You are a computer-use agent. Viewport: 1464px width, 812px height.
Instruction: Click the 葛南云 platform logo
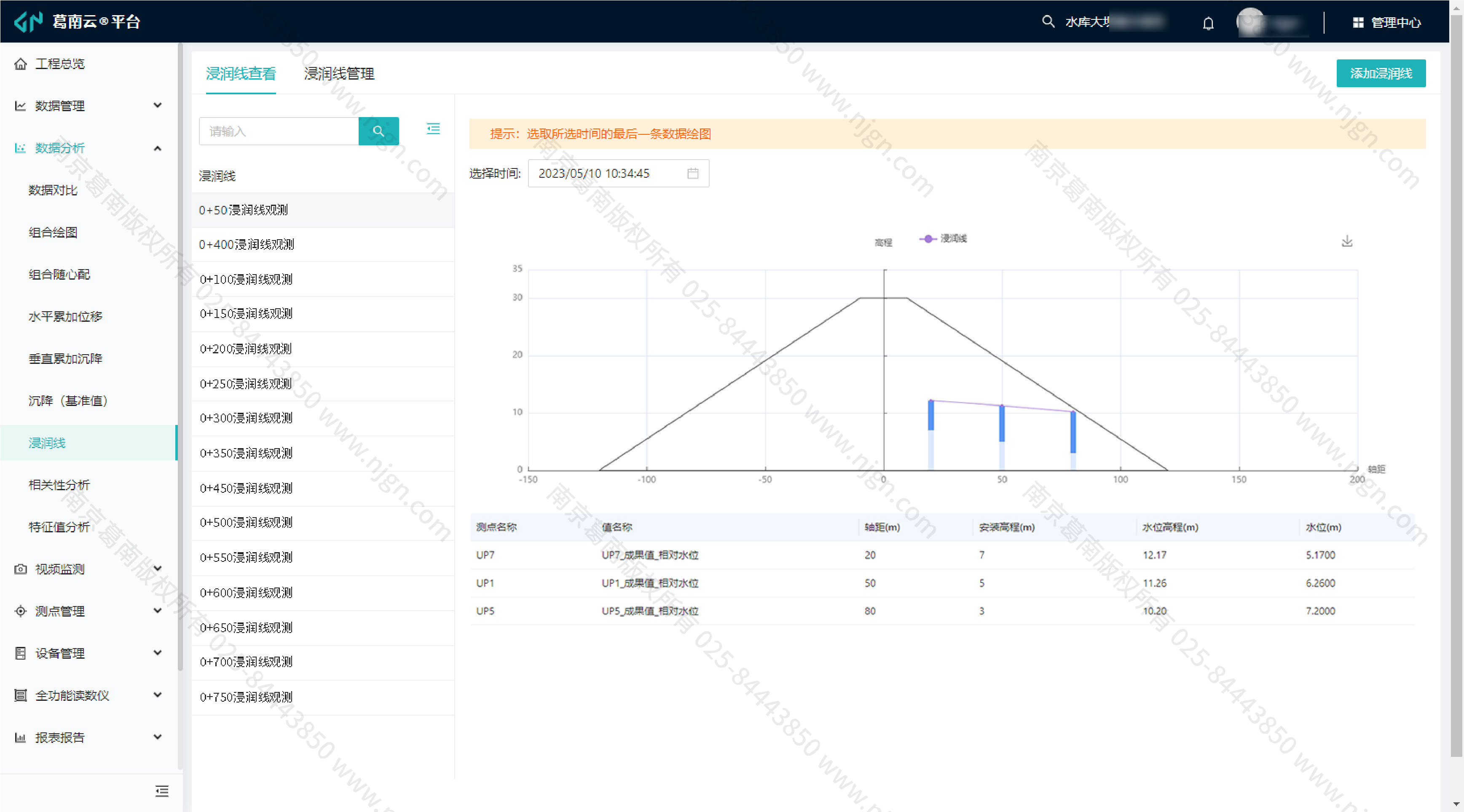pos(28,21)
